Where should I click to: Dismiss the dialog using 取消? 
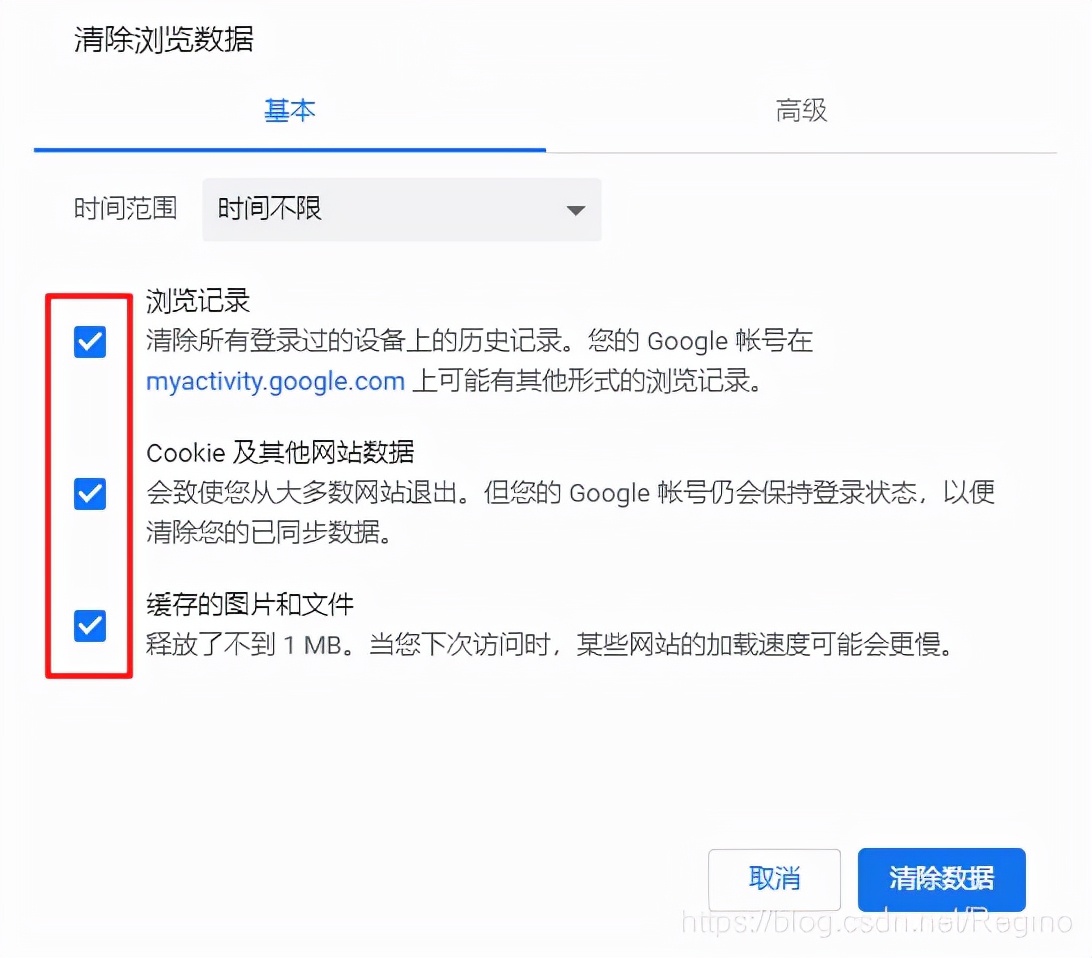[774, 879]
